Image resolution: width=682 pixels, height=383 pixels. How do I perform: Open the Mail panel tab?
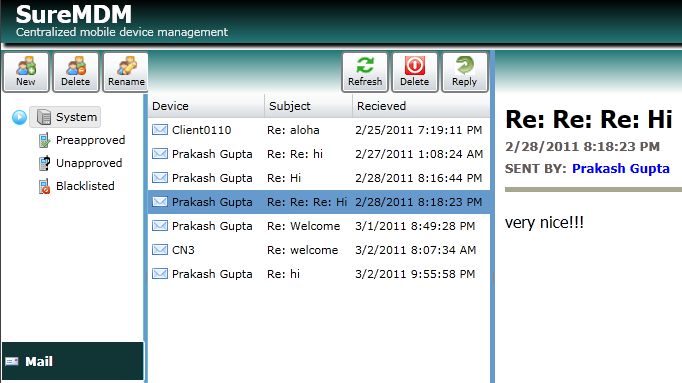(73, 361)
